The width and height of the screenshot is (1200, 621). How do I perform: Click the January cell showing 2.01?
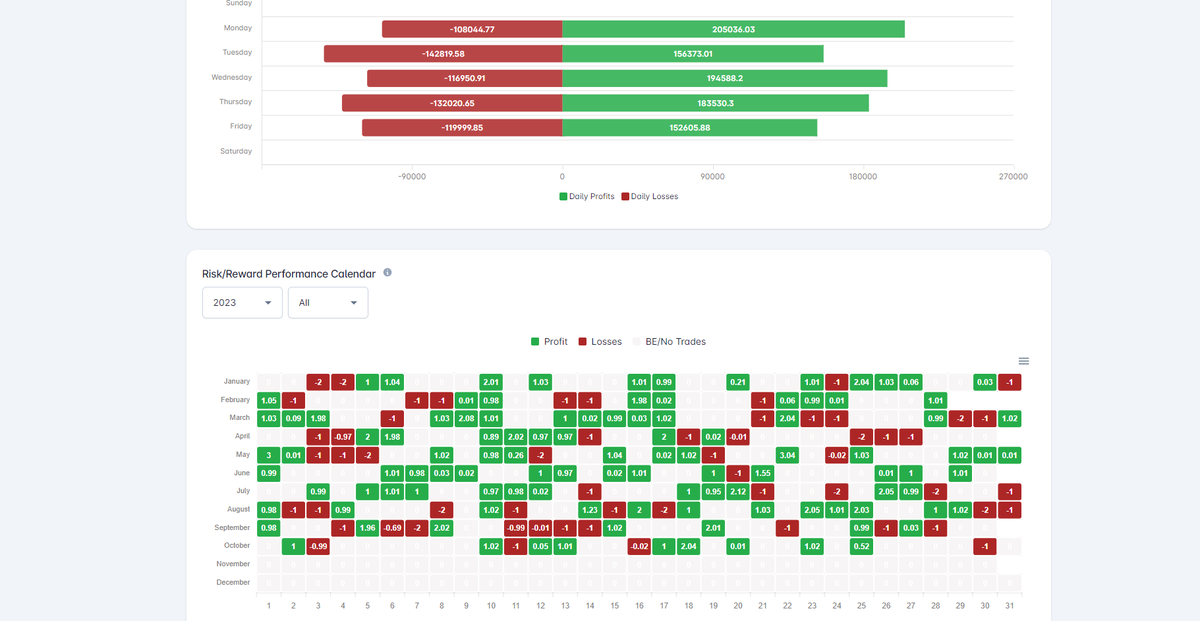coord(491,382)
